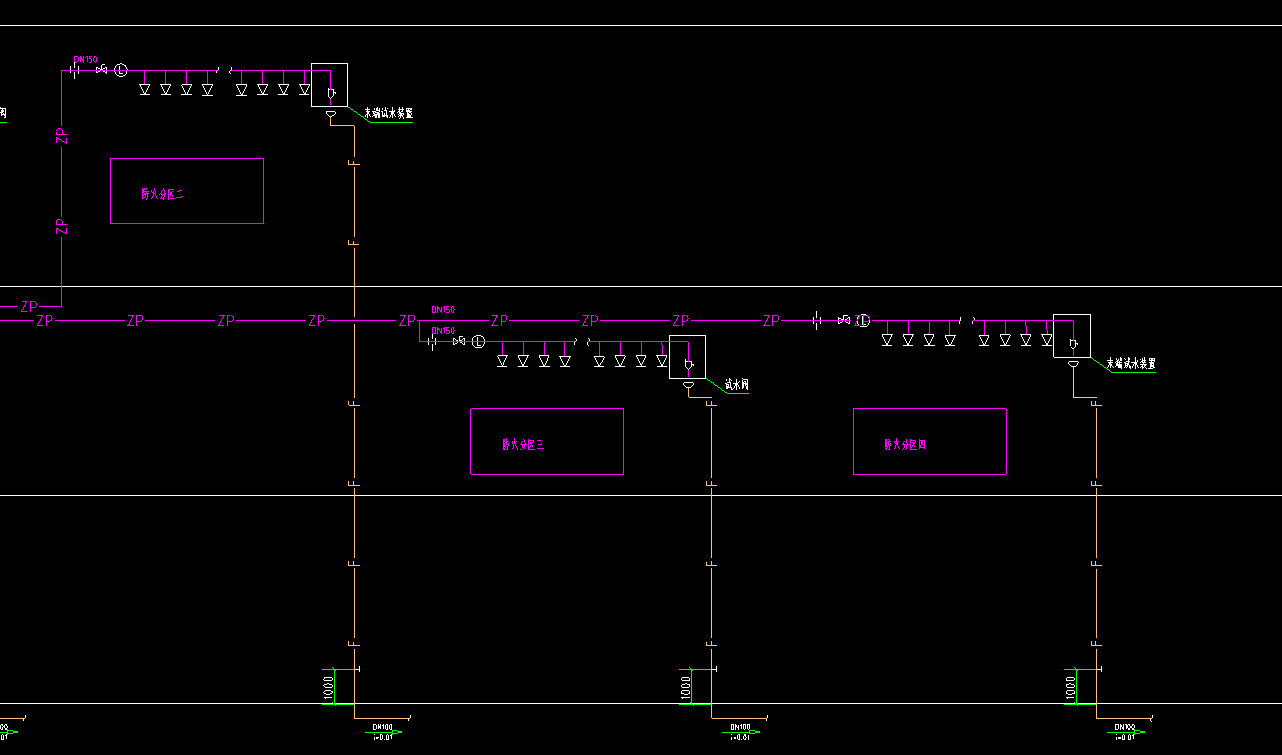The image size is (1282, 755).
Task: Click 1000 dimension beside zone three drain riser
Action: coord(685,687)
